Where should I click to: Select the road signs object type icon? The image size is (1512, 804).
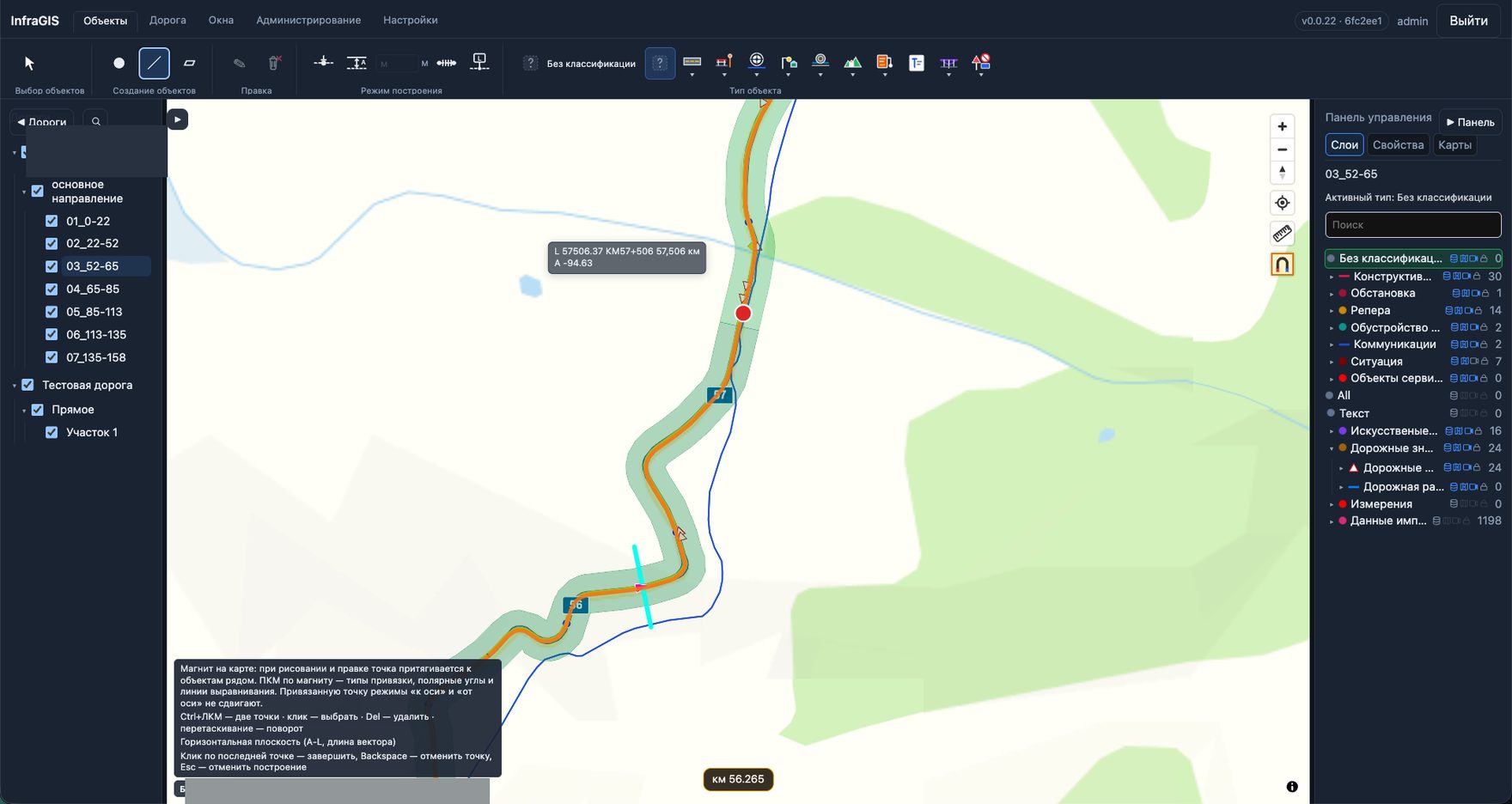tap(980, 62)
